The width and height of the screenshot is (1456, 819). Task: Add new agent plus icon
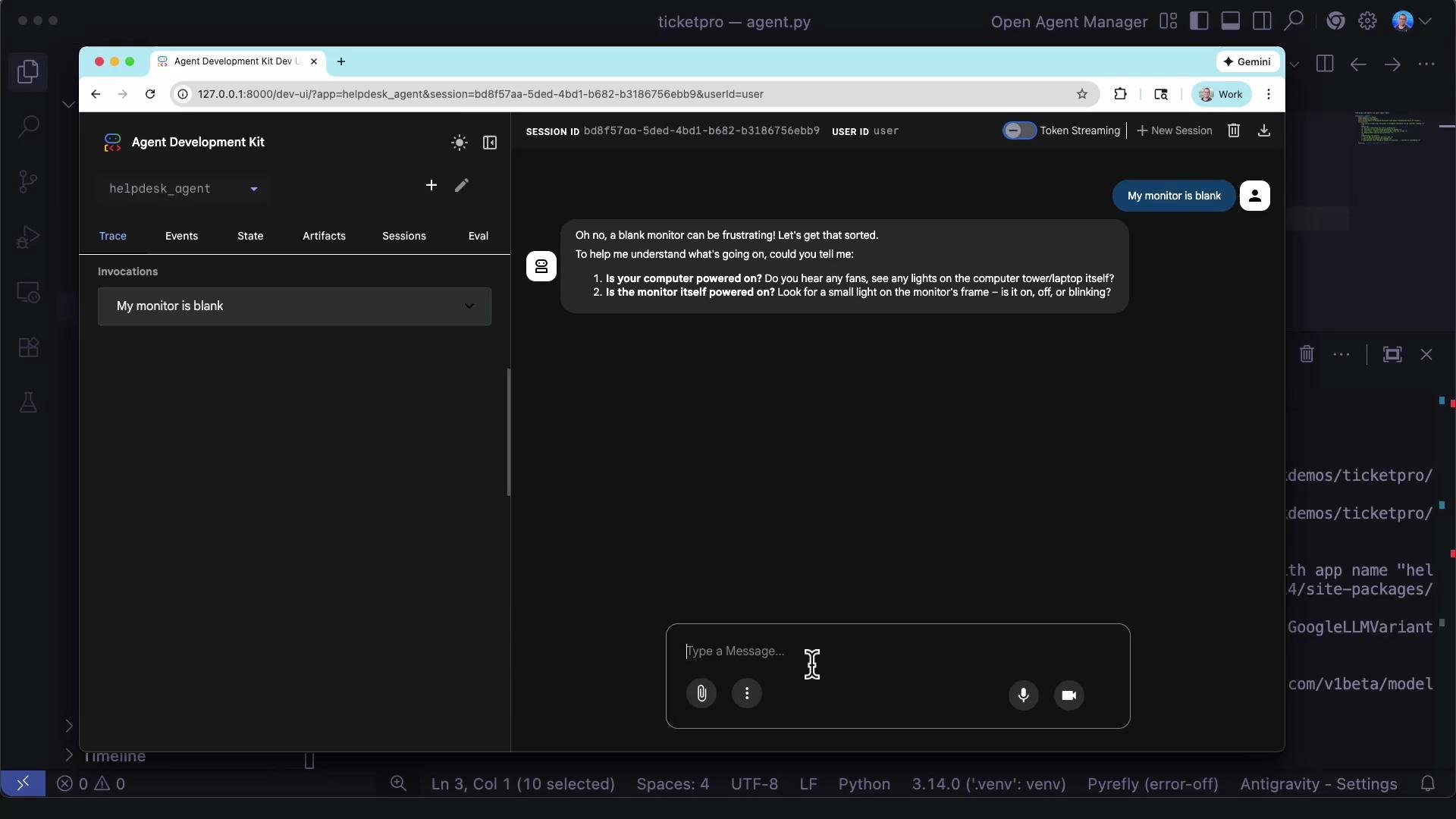[x=431, y=185]
